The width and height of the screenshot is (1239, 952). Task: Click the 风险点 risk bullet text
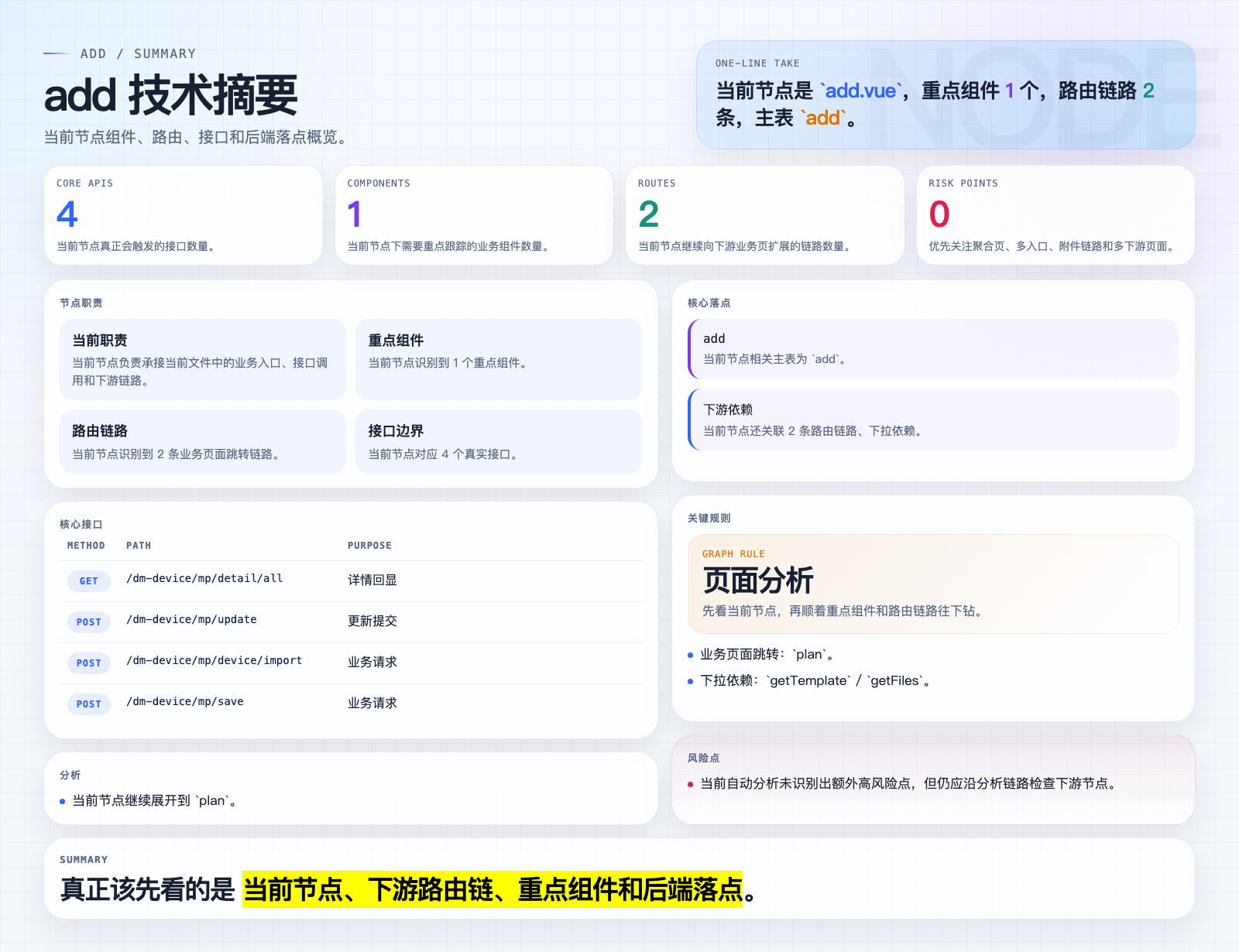point(910,784)
